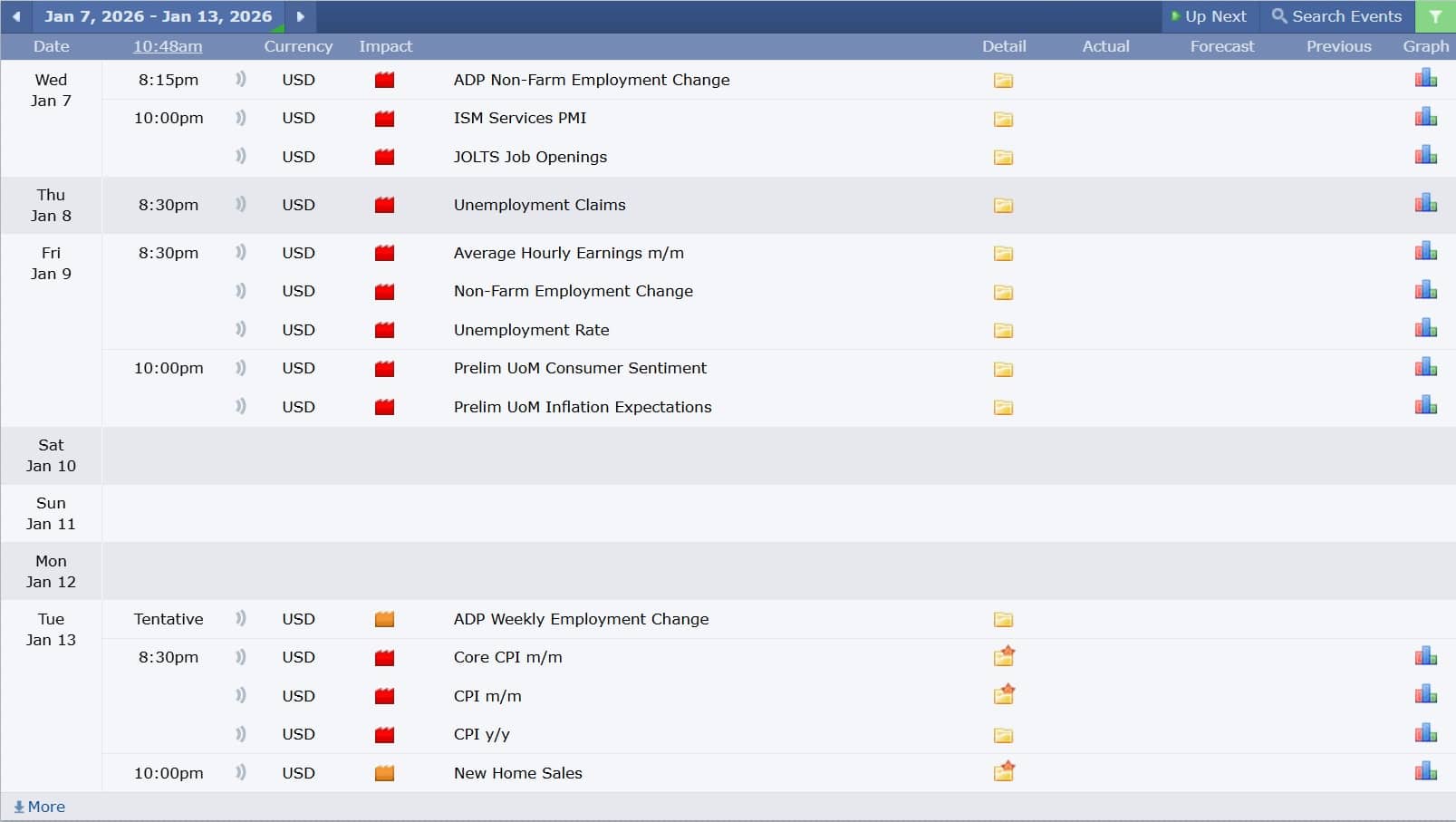The image size is (1456, 822).
Task: Open detail folder for JOLTS Job Openings
Action: (x=1003, y=158)
